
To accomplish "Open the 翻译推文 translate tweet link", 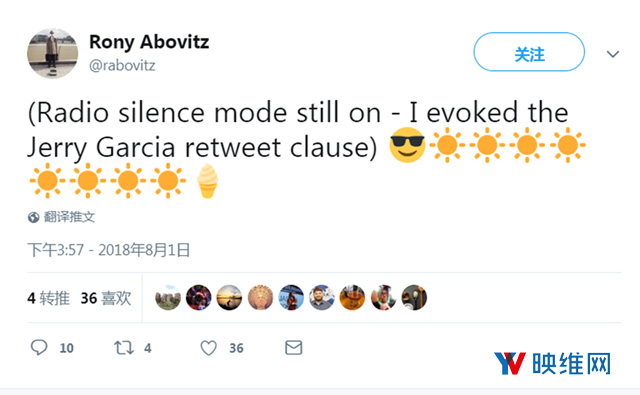I will pos(69,217).
